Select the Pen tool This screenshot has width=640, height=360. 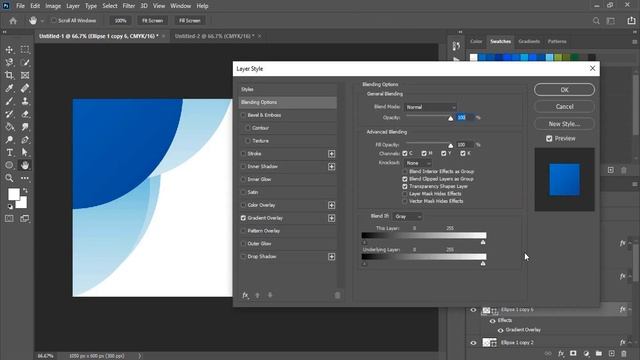pyautogui.click(x=25, y=140)
